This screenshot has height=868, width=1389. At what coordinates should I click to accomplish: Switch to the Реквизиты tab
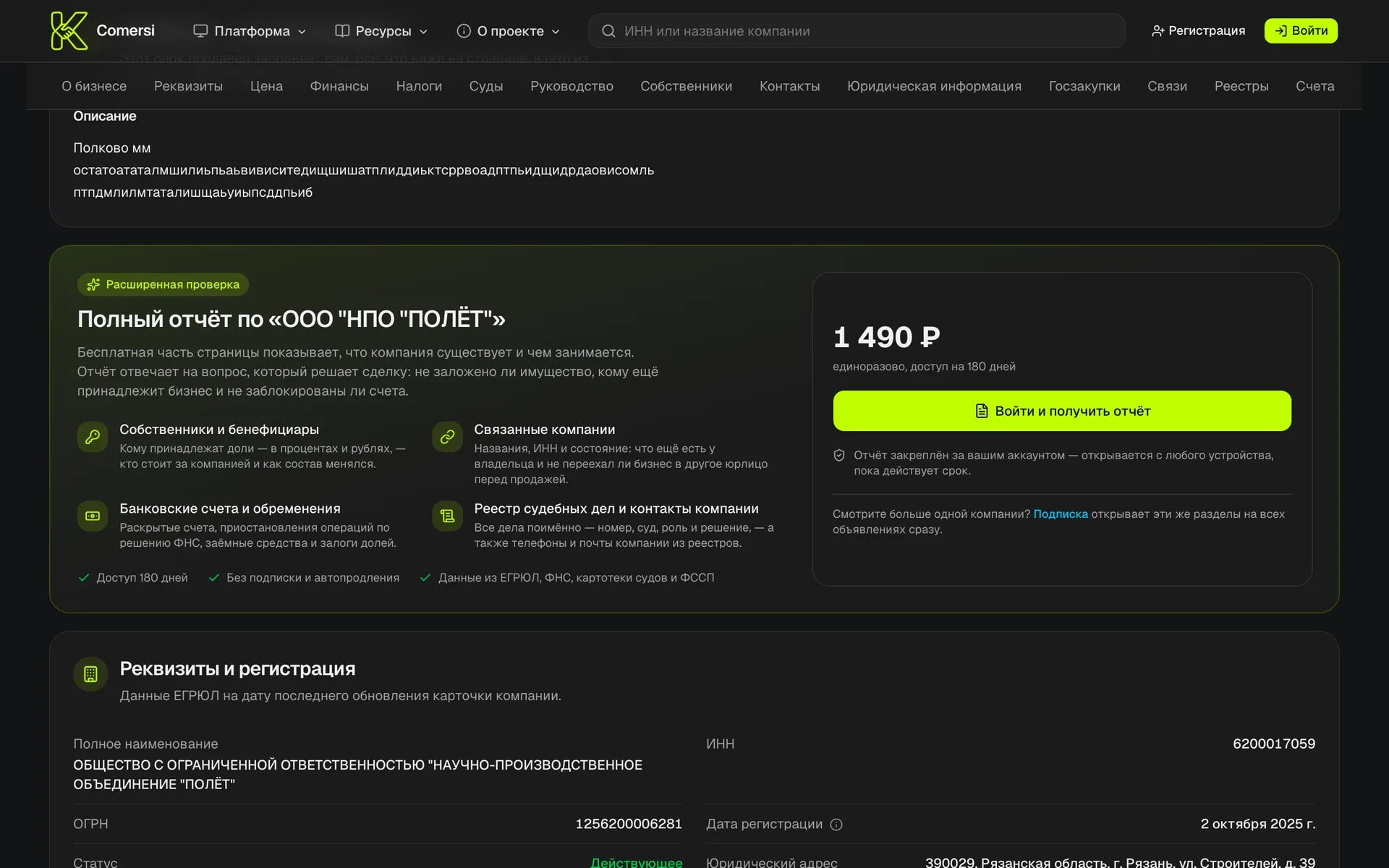(188, 86)
